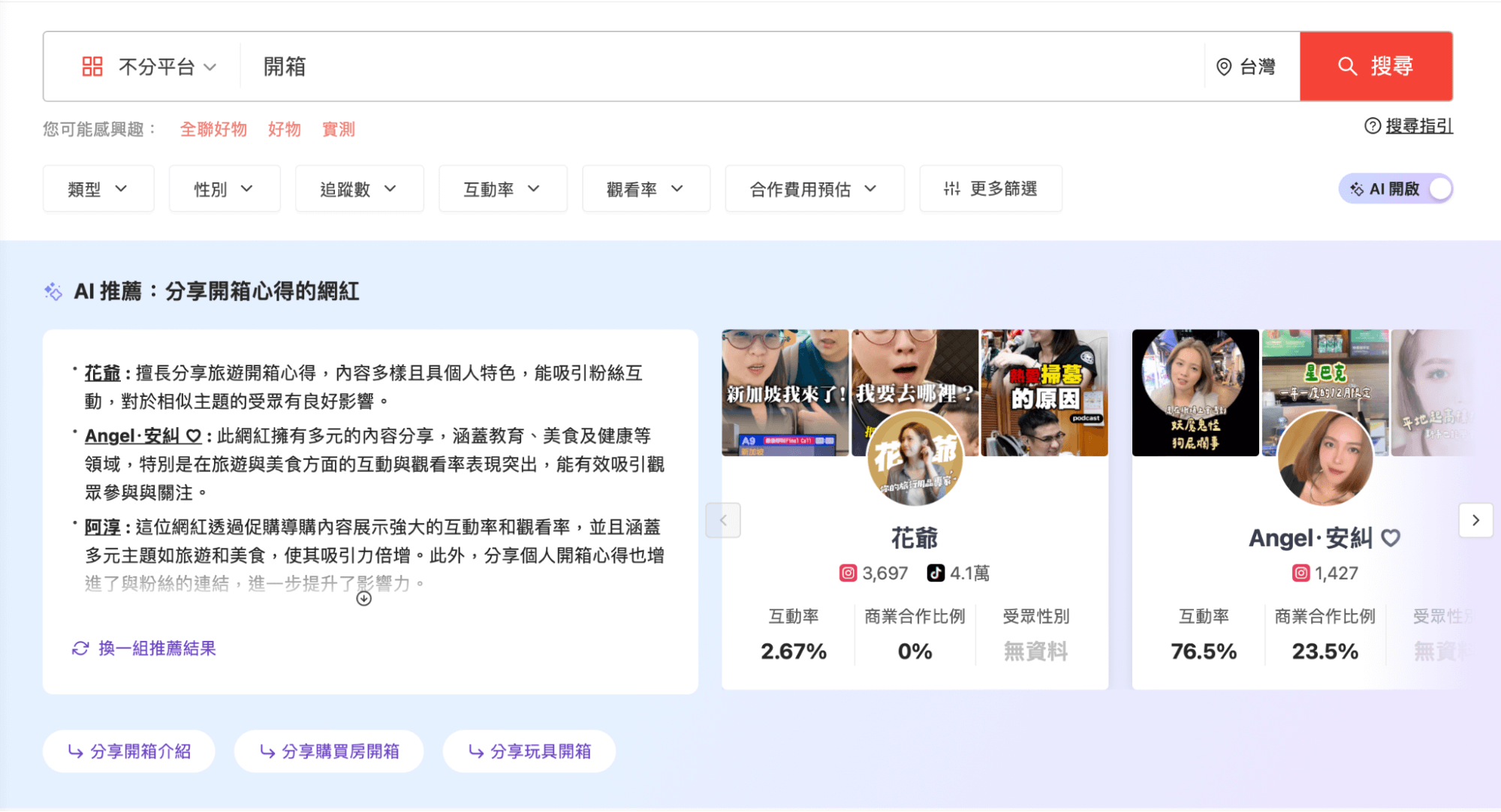Open the 追蹤數 filter dropdown

[359, 189]
